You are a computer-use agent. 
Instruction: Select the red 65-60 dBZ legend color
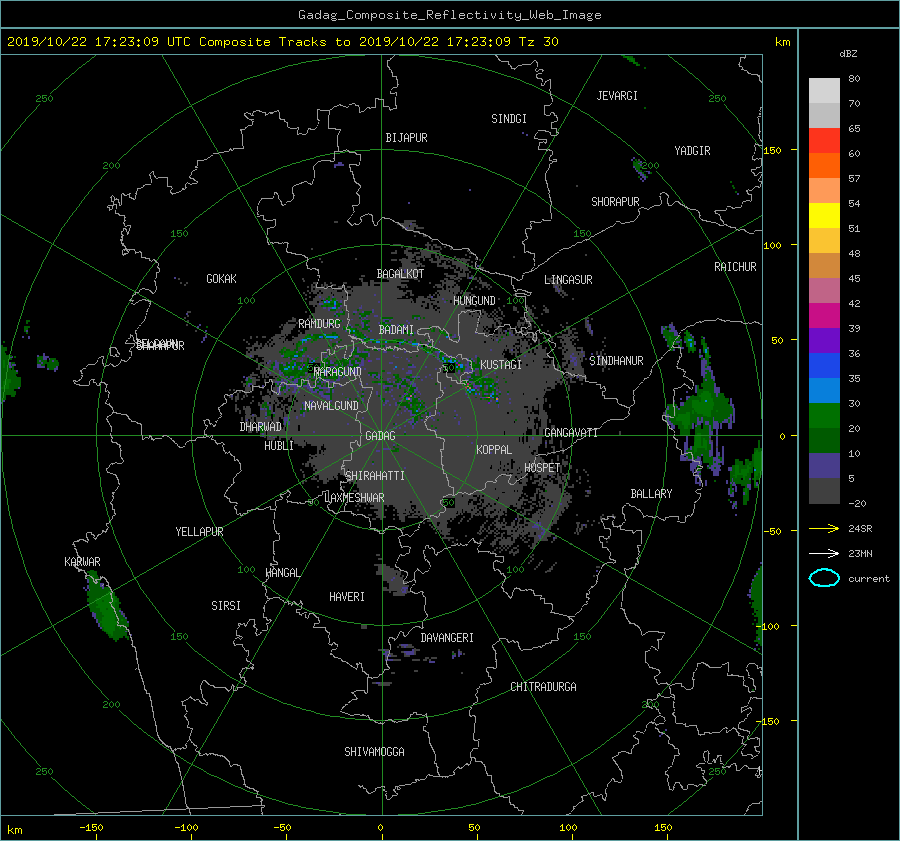click(824, 140)
